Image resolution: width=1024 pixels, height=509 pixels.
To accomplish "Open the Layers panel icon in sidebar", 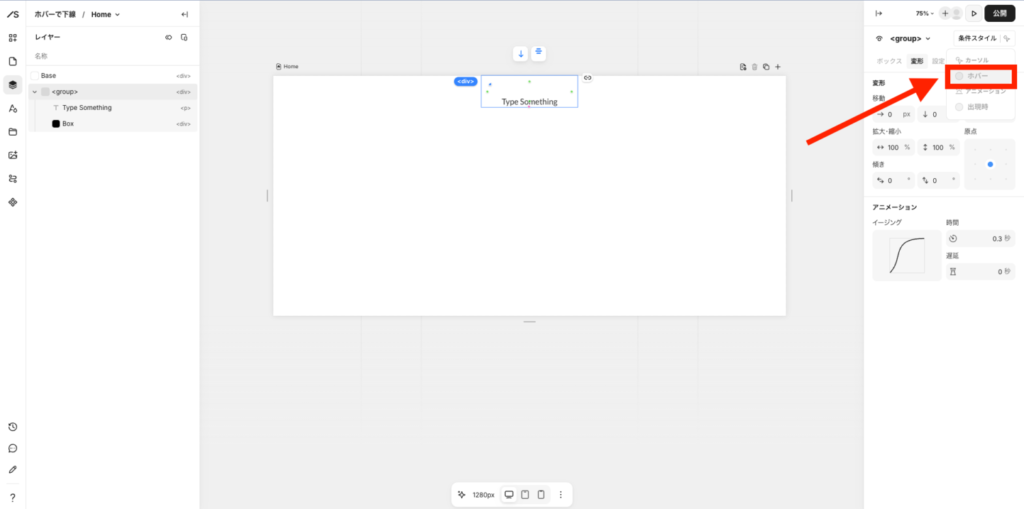I will coord(13,85).
